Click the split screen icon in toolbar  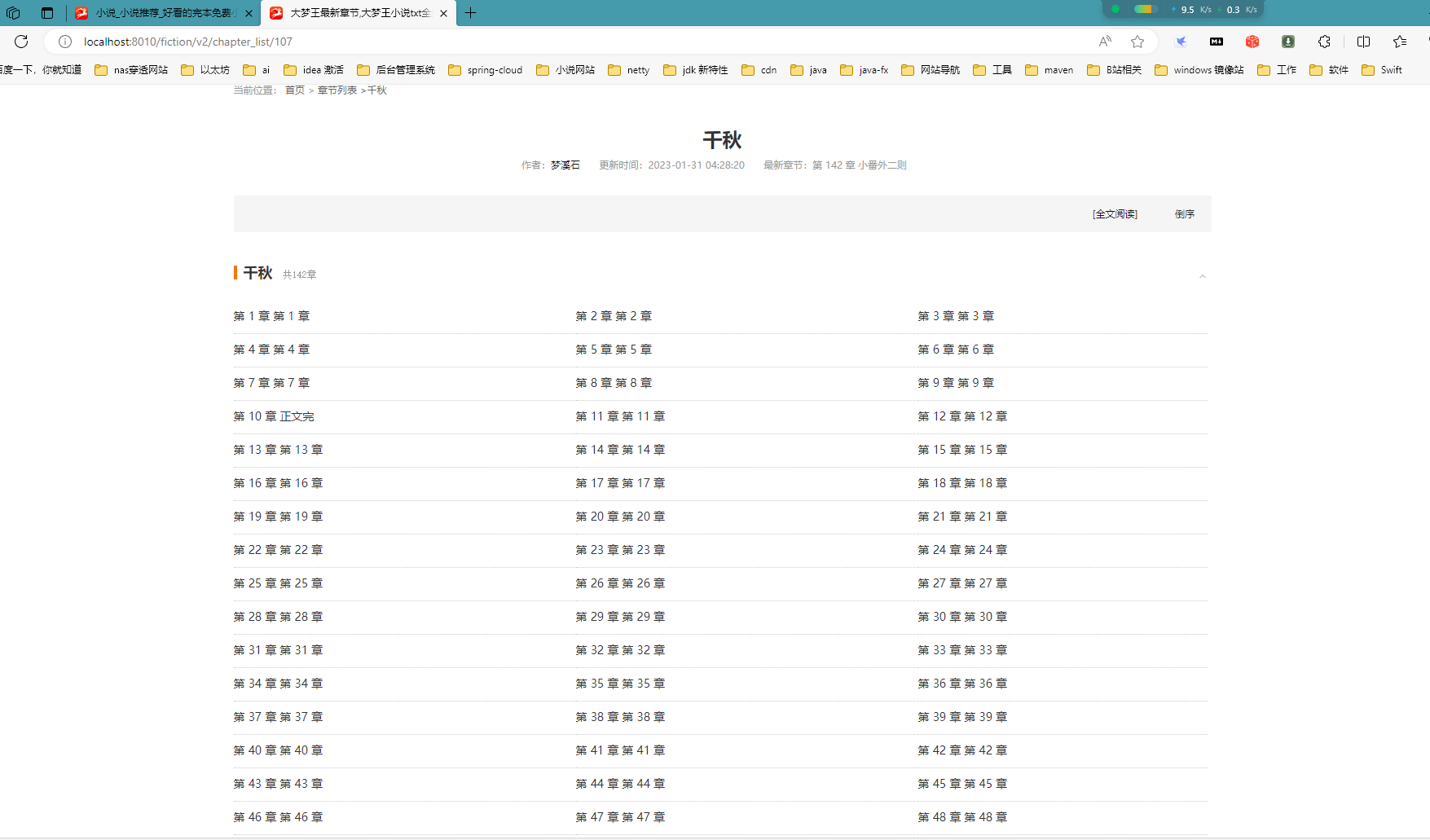1363,42
